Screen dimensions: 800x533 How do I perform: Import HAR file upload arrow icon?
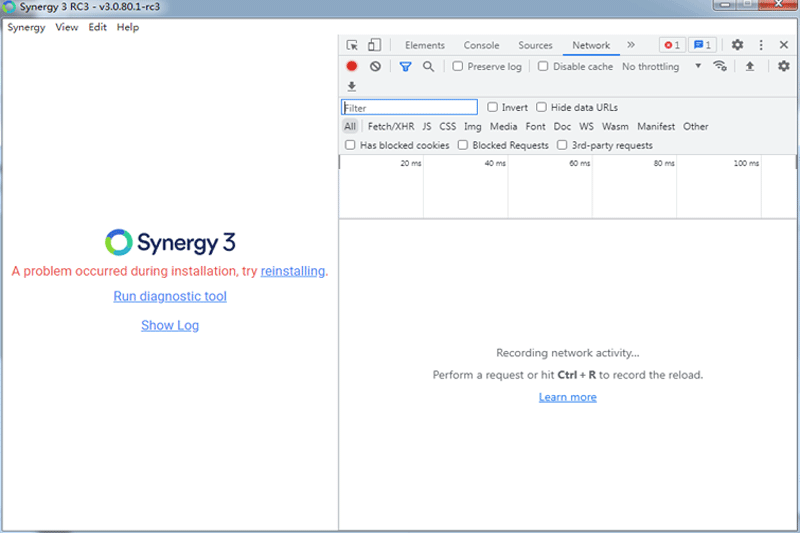[x=749, y=66]
